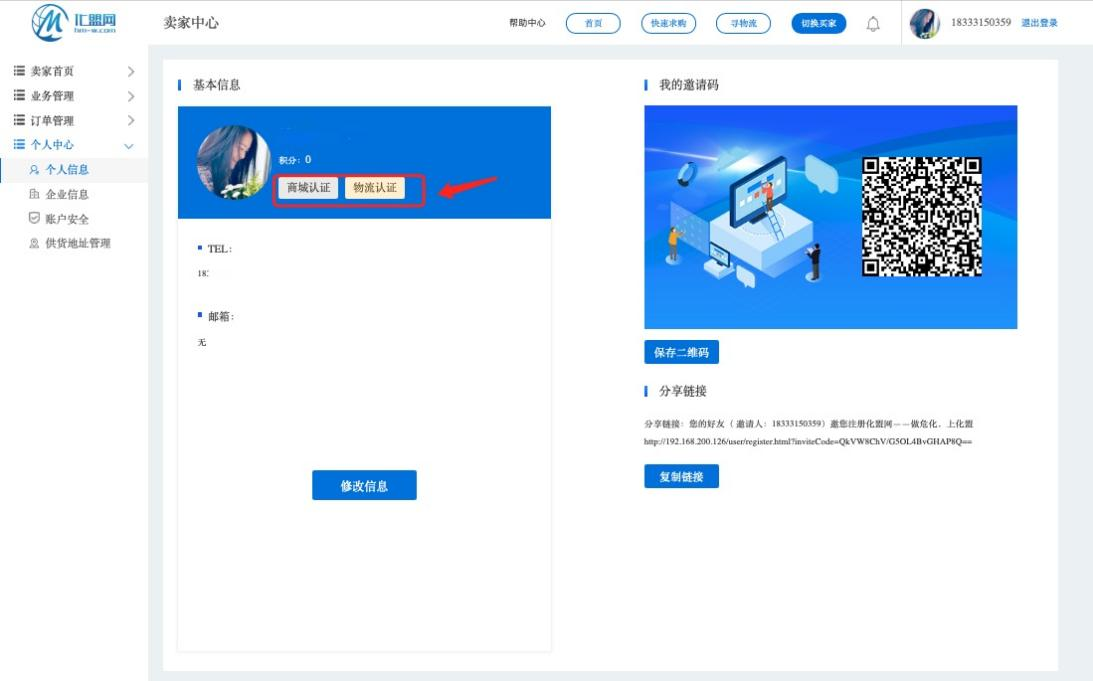Click the 寻物流 button
Screen dimensions: 1093x681
tap(744, 23)
